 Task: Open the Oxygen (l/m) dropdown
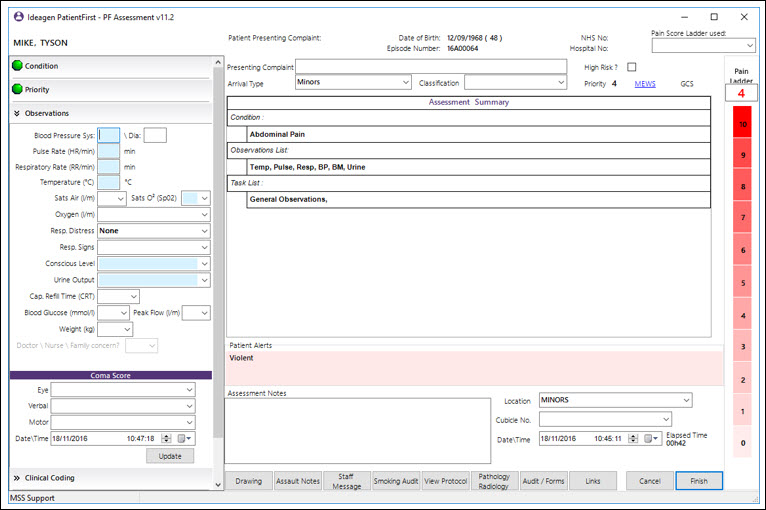coord(205,214)
